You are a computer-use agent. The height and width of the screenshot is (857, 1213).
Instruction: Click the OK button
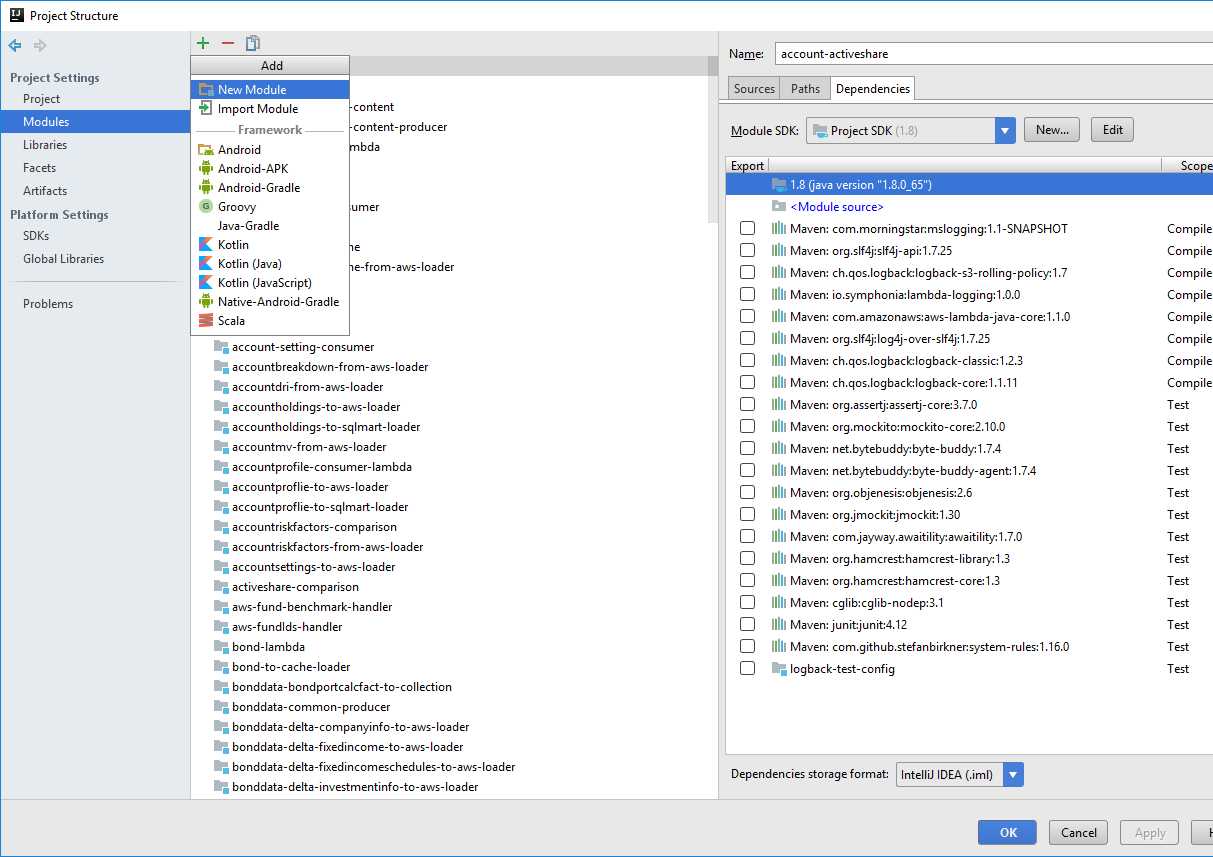(1008, 832)
